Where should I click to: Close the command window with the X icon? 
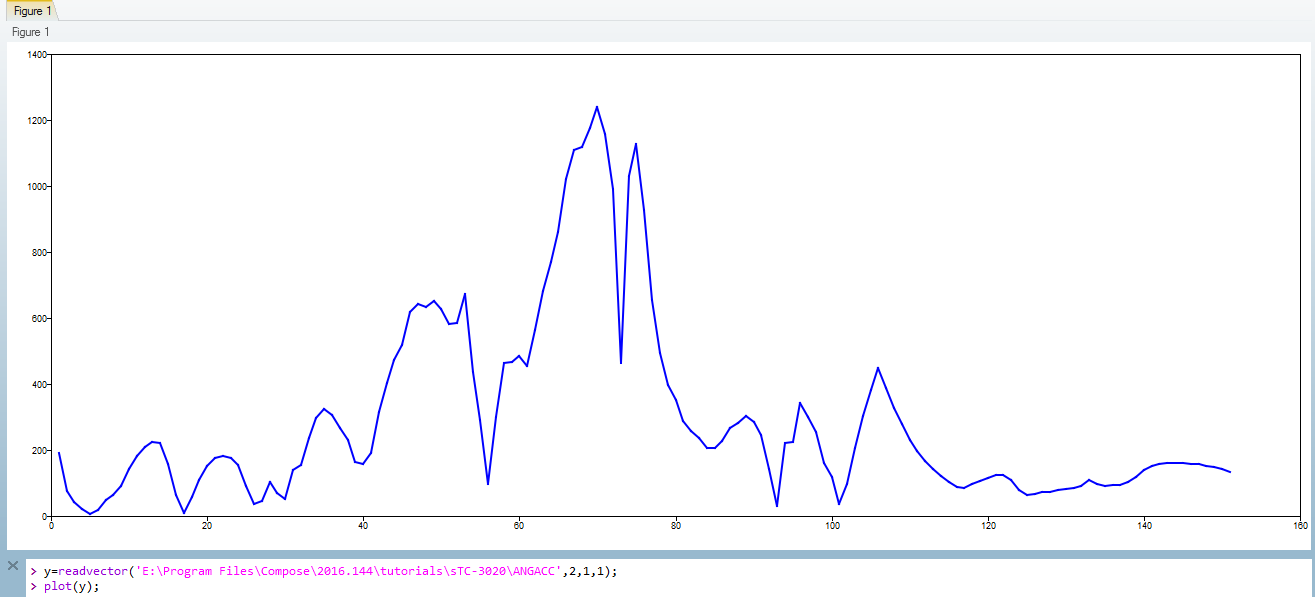13,566
